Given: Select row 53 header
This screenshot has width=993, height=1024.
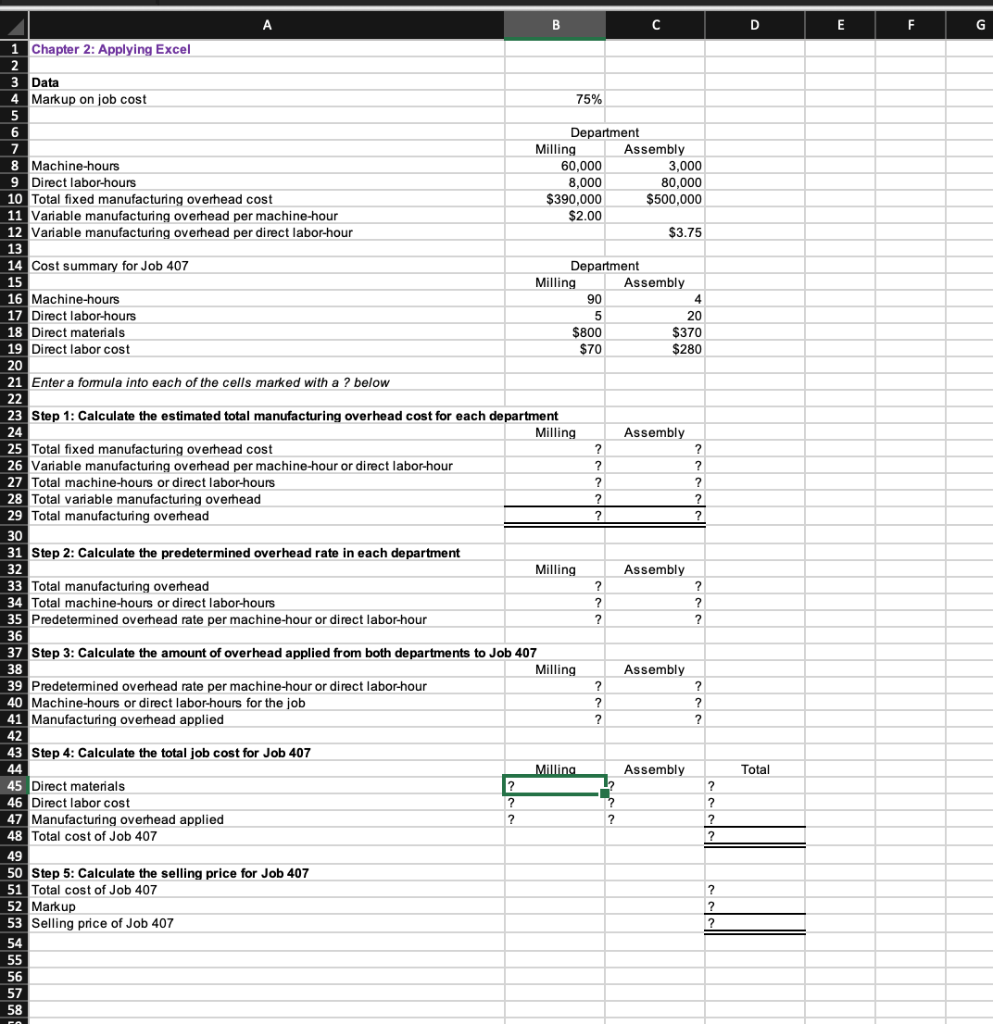Looking at the screenshot, I should click(x=14, y=923).
